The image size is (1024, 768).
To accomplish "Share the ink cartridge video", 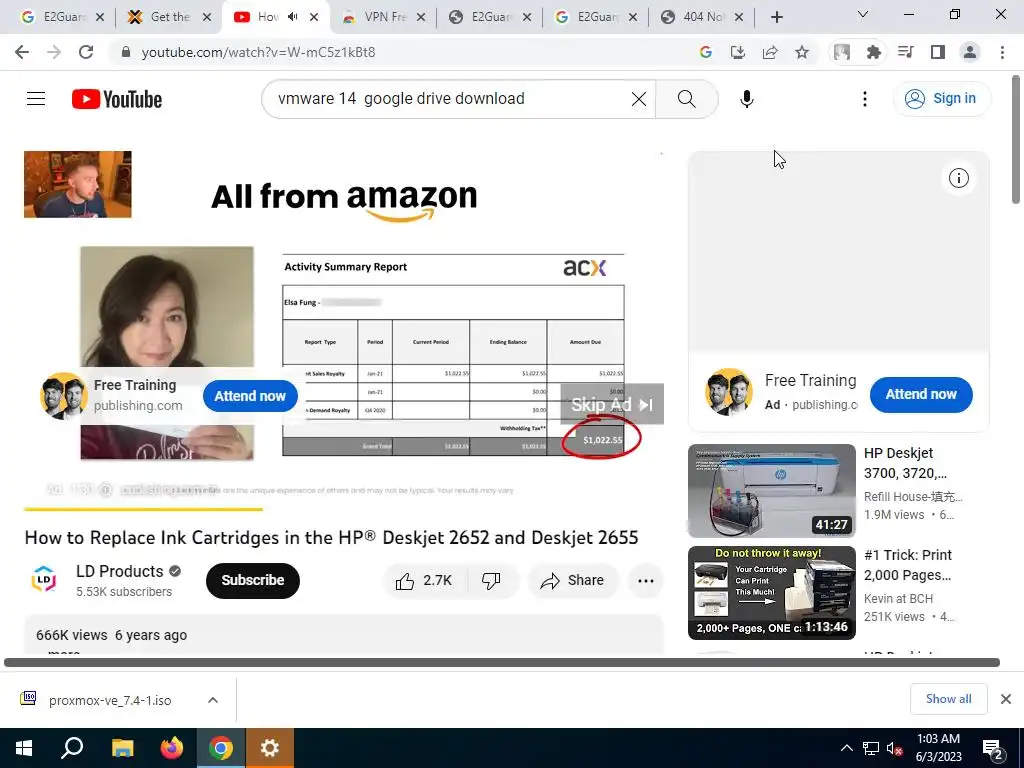I will point(572,581).
